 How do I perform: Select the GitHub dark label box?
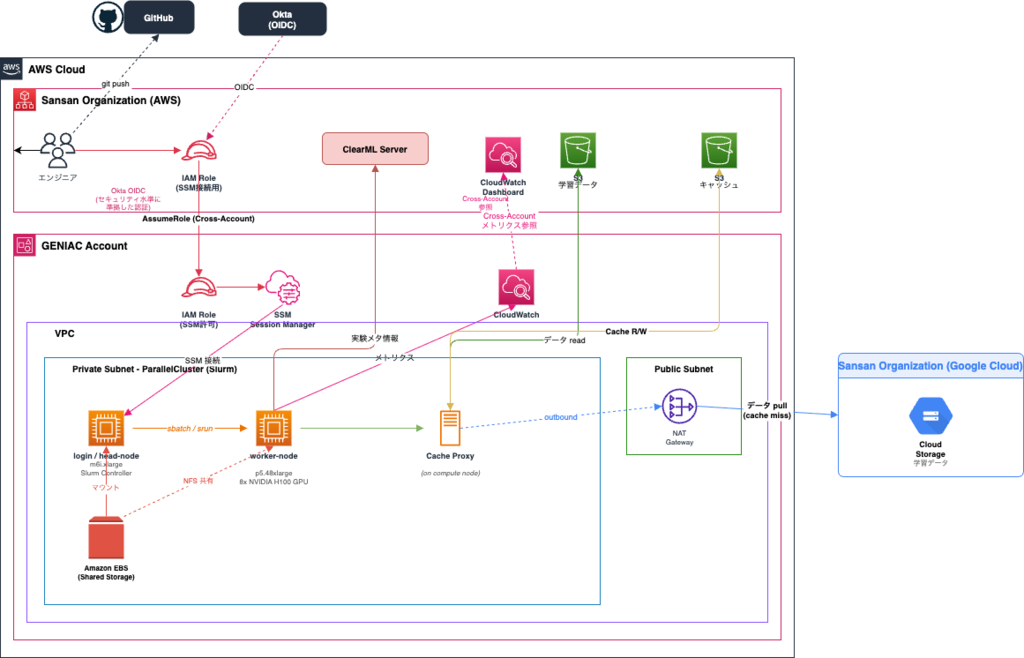point(159,18)
